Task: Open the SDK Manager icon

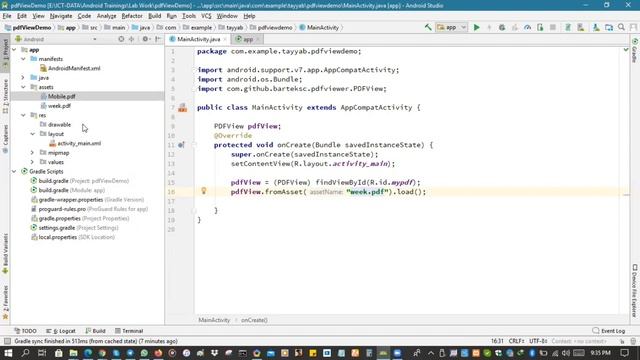Action: pyautogui.click(x=596, y=27)
